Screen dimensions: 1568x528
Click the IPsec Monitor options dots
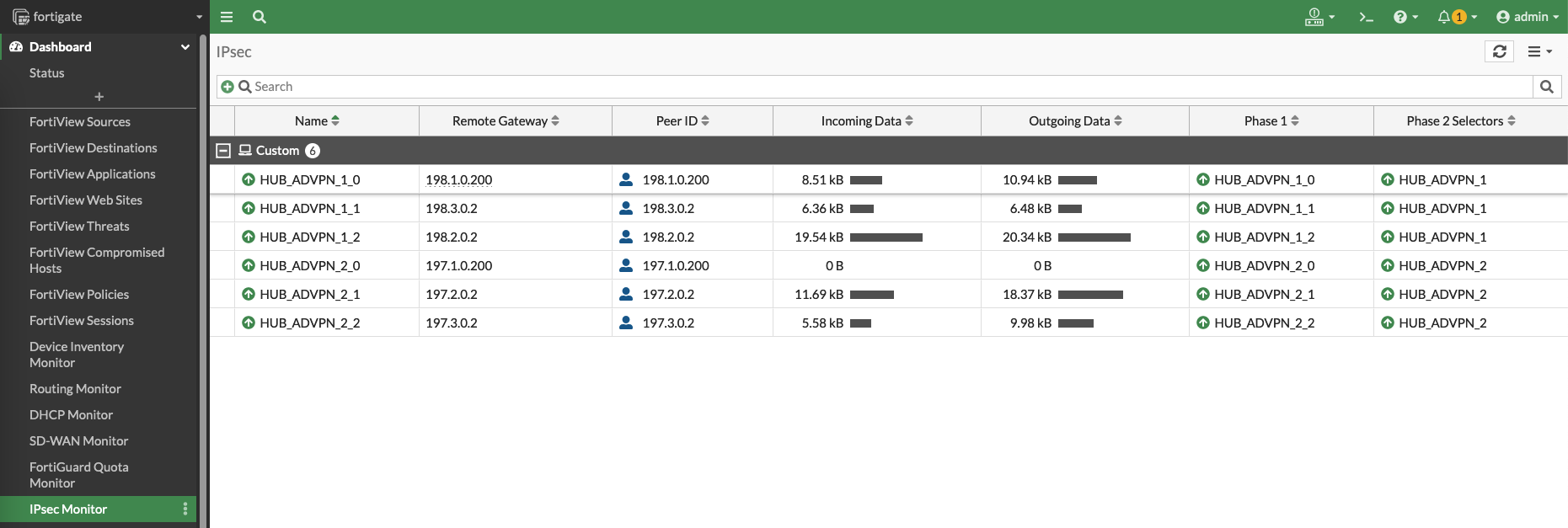point(185,509)
